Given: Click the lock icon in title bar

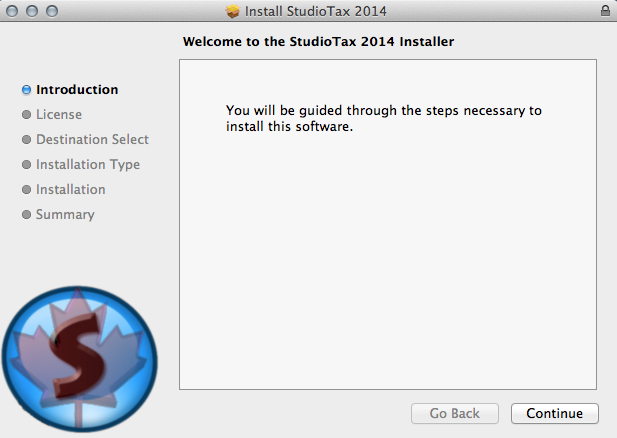Looking at the screenshot, I should [605, 11].
